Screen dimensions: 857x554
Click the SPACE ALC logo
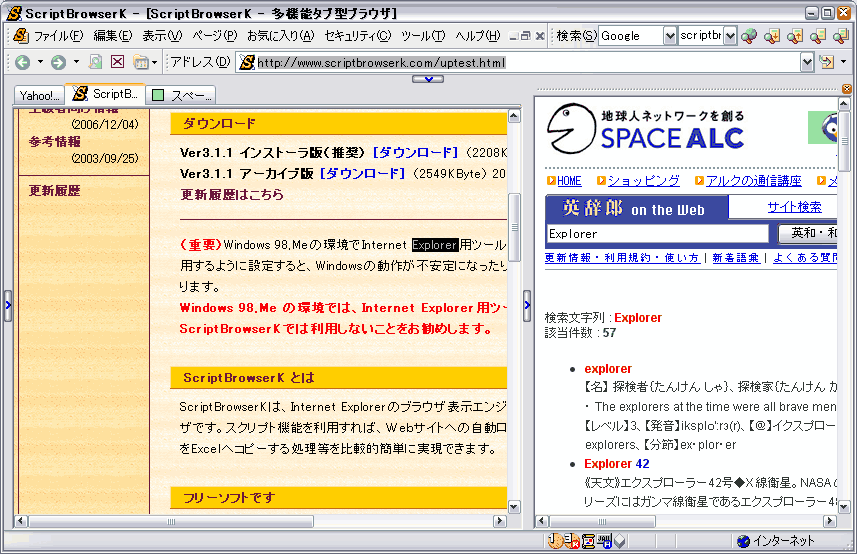647,129
